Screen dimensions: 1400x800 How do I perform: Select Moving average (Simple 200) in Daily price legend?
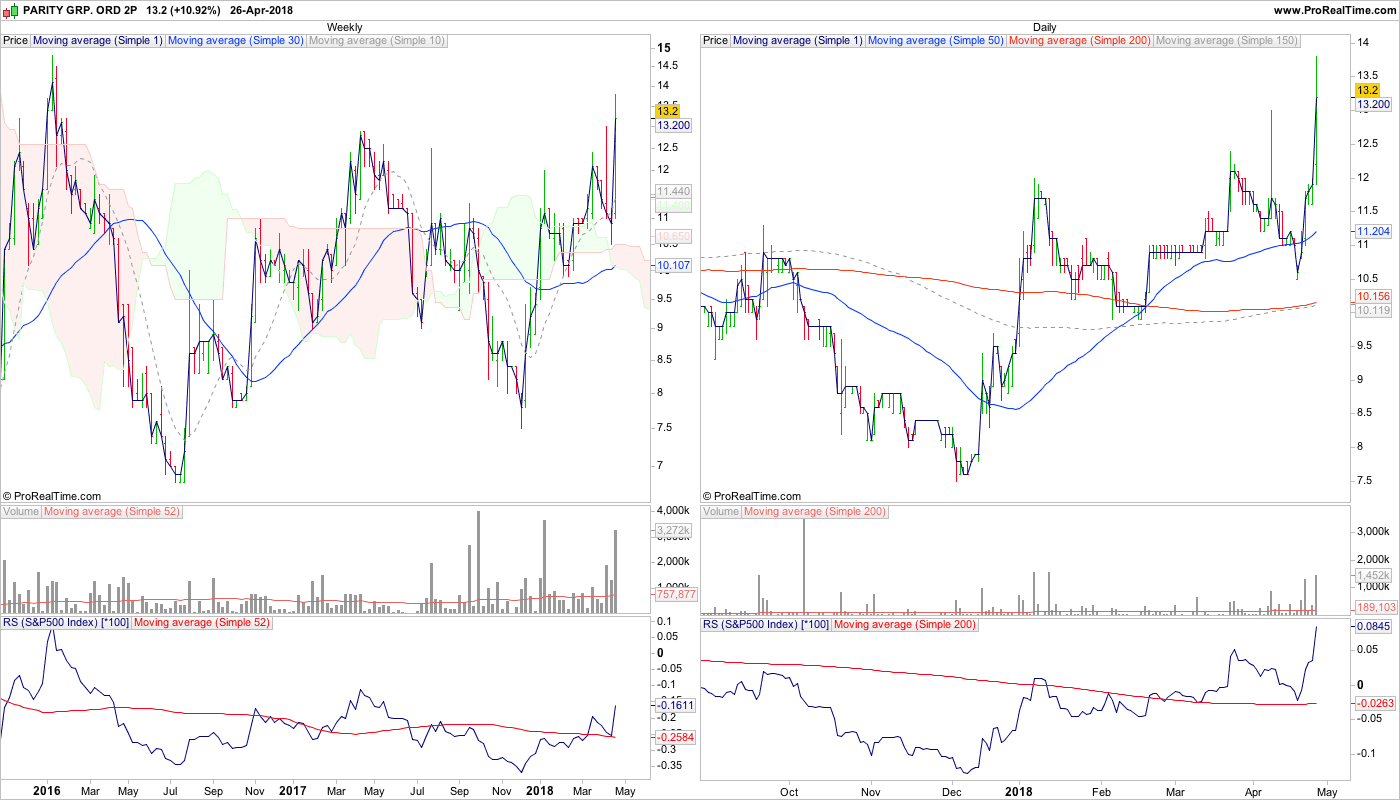coord(1080,41)
